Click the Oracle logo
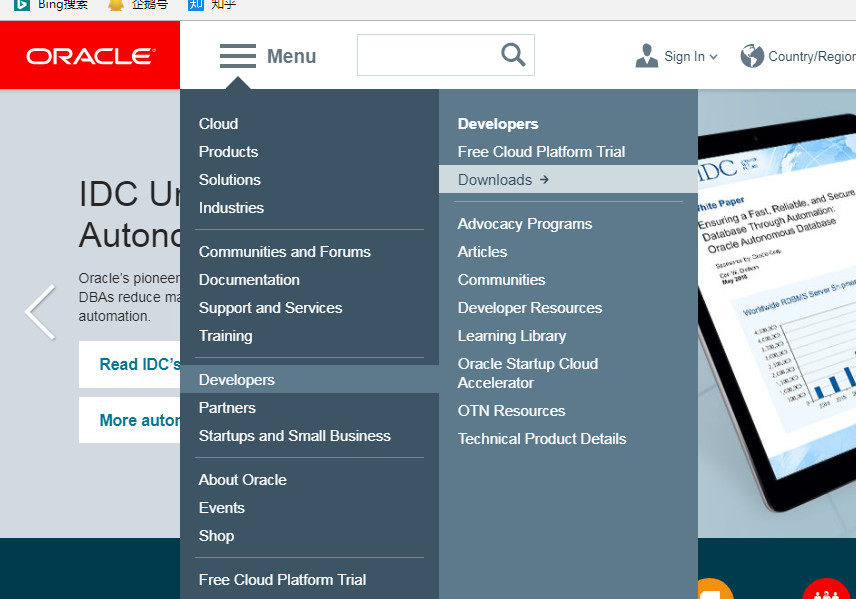The width and height of the screenshot is (856, 599). click(90, 56)
